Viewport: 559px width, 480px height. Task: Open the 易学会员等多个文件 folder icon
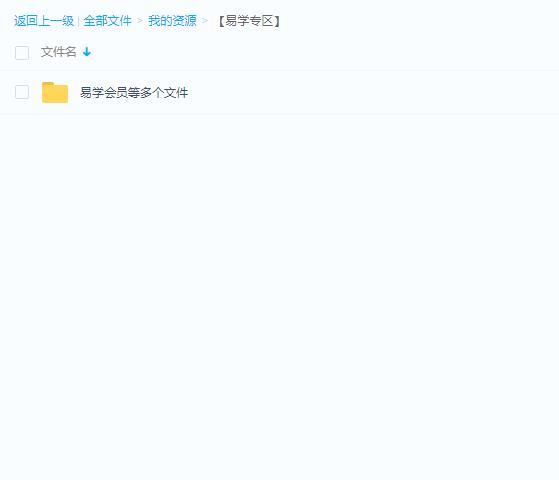[55, 92]
